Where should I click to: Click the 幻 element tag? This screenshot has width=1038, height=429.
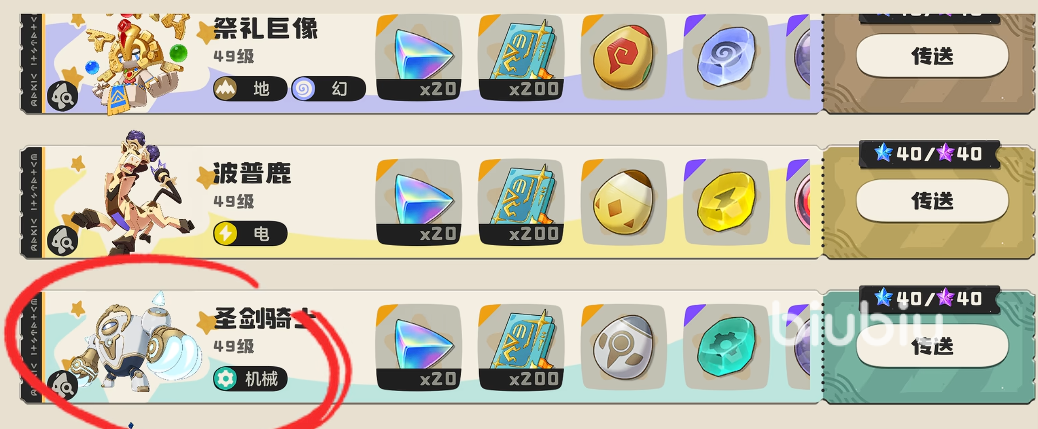[x=328, y=89]
